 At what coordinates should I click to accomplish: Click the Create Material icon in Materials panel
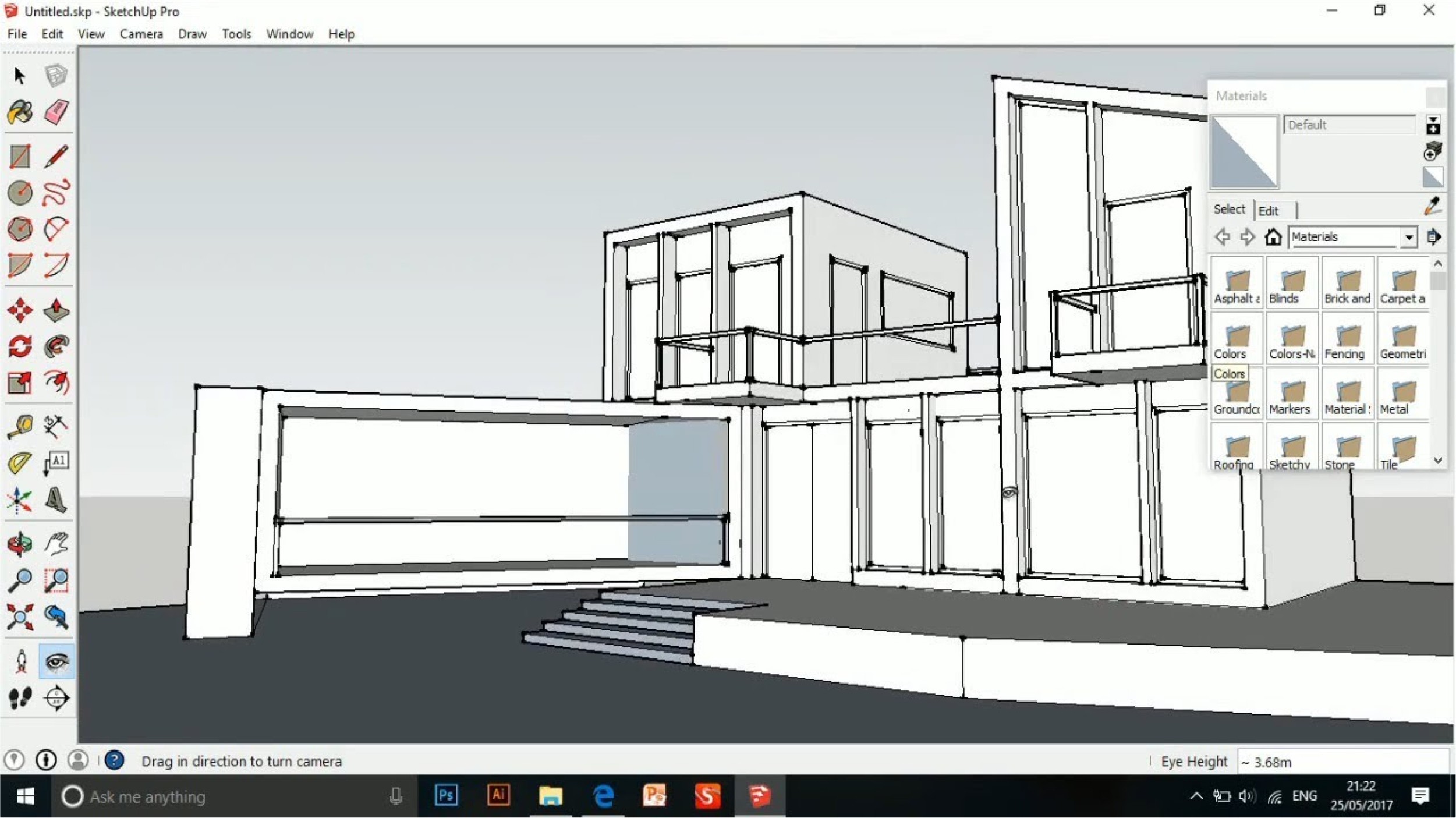click(x=1433, y=151)
